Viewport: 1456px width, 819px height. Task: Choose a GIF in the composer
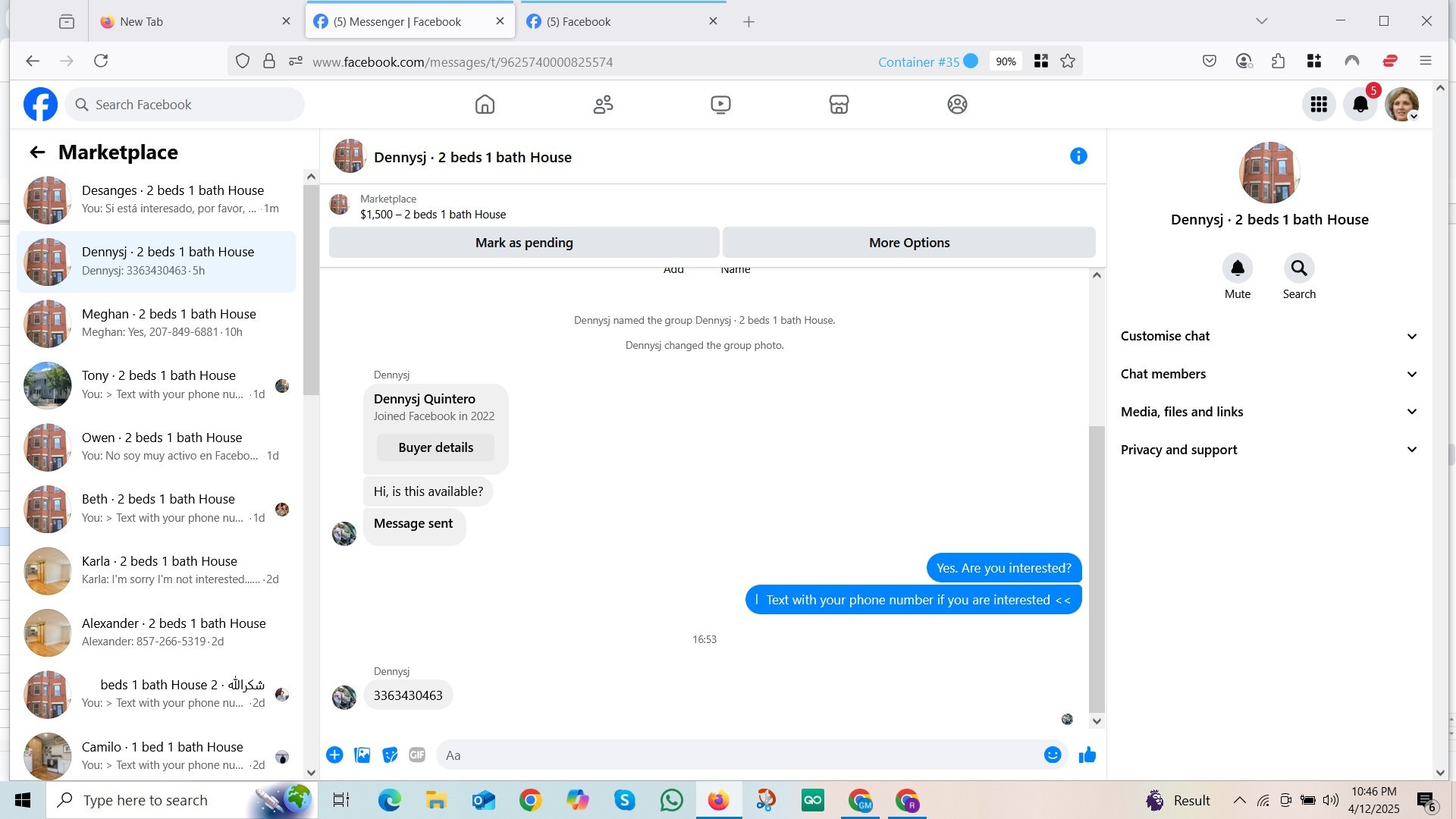417,755
